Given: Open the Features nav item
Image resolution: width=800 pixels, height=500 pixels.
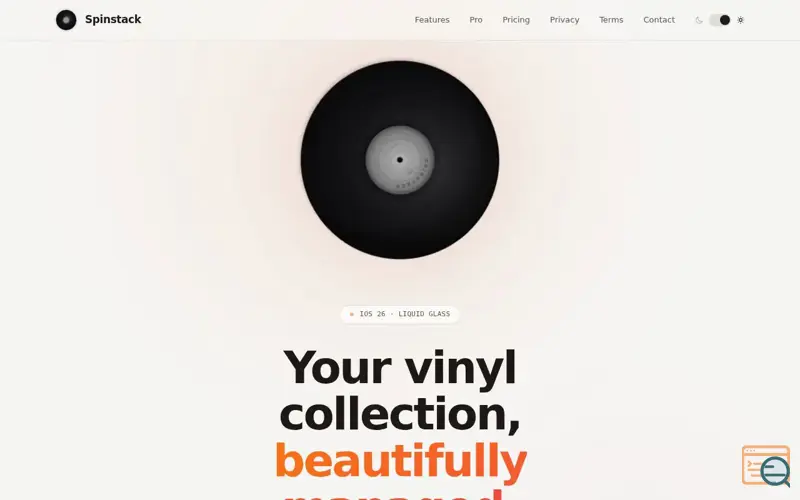Looking at the screenshot, I should click(432, 20).
